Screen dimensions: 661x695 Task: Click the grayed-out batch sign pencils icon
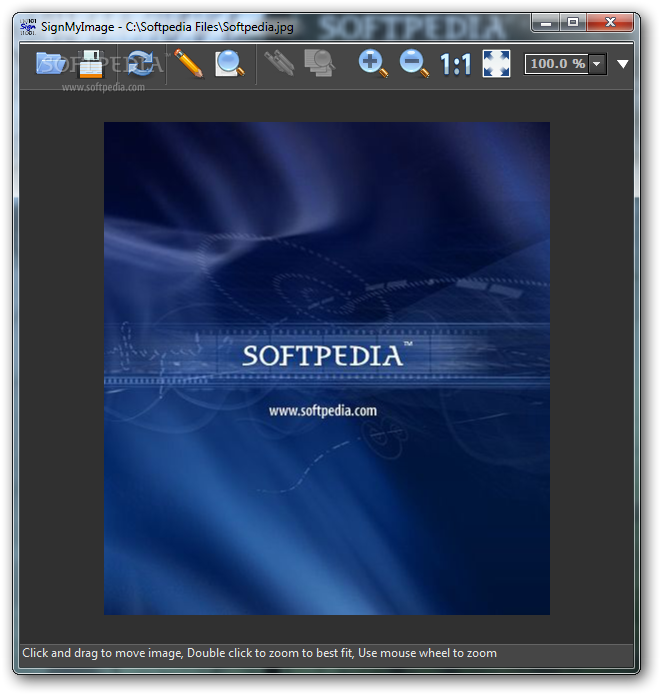[x=279, y=63]
